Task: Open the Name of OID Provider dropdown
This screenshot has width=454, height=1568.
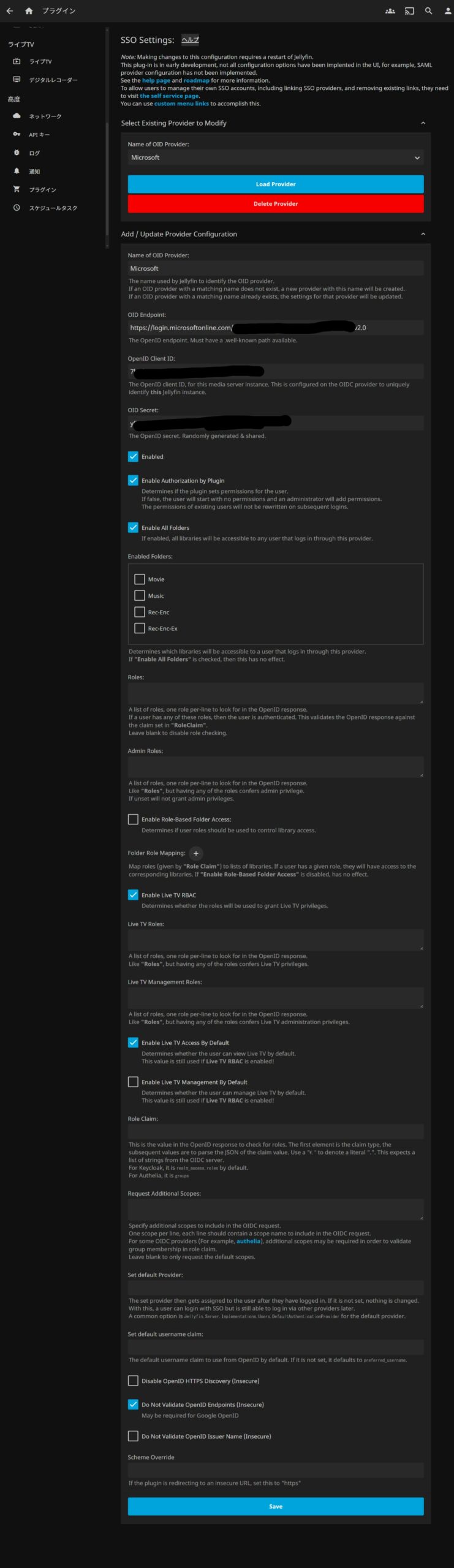Action: click(x=276, y=157)
